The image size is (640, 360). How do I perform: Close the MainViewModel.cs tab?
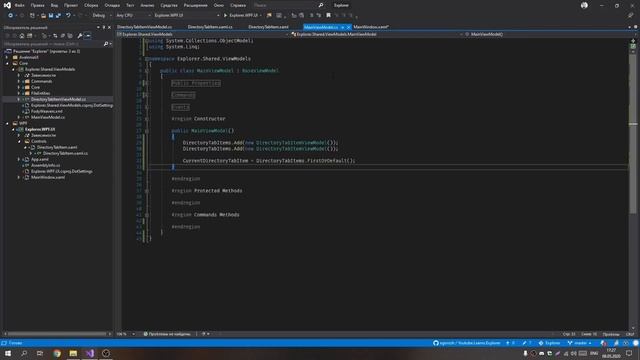[349, 27]
